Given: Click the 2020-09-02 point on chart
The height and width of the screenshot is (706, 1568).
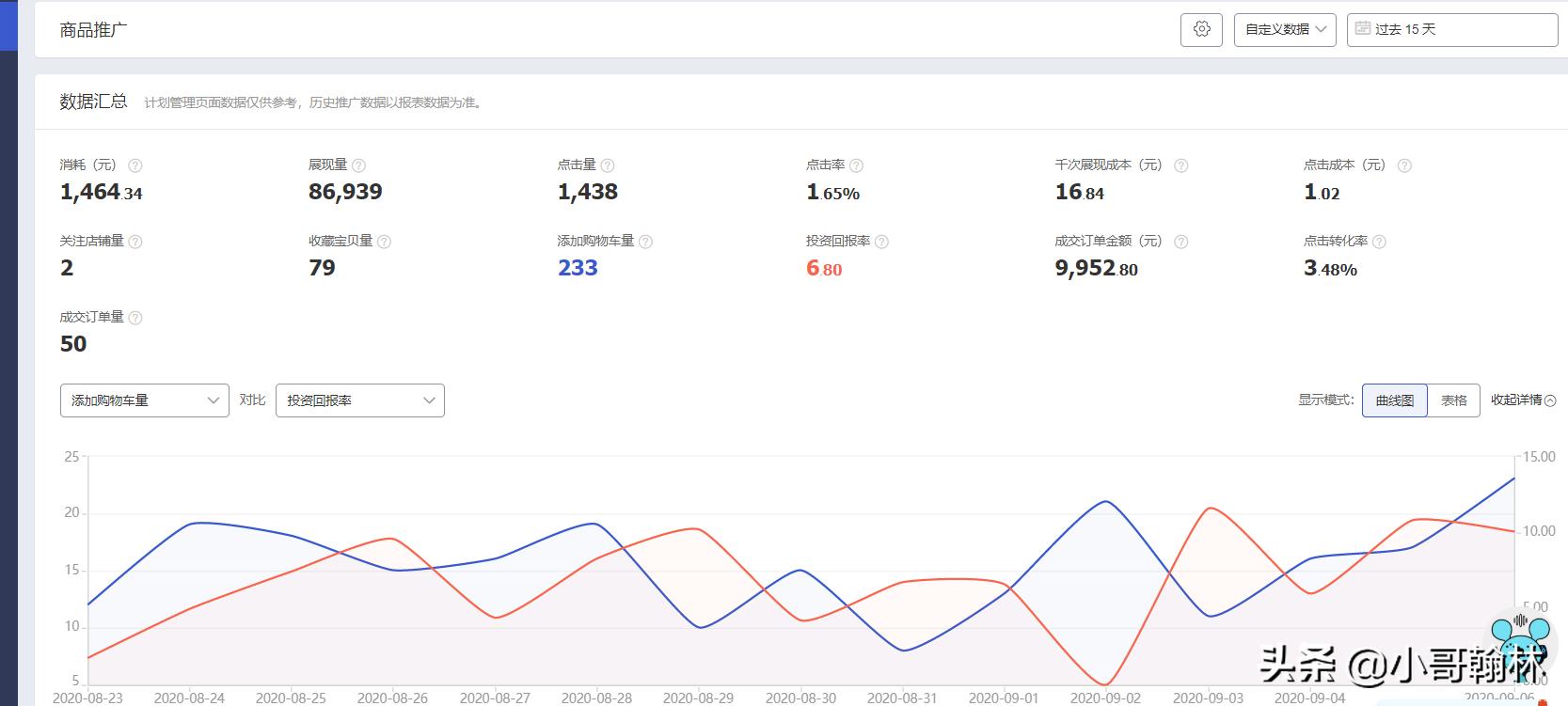Looking at the screenshot, I should click(x=1105, y=502).
